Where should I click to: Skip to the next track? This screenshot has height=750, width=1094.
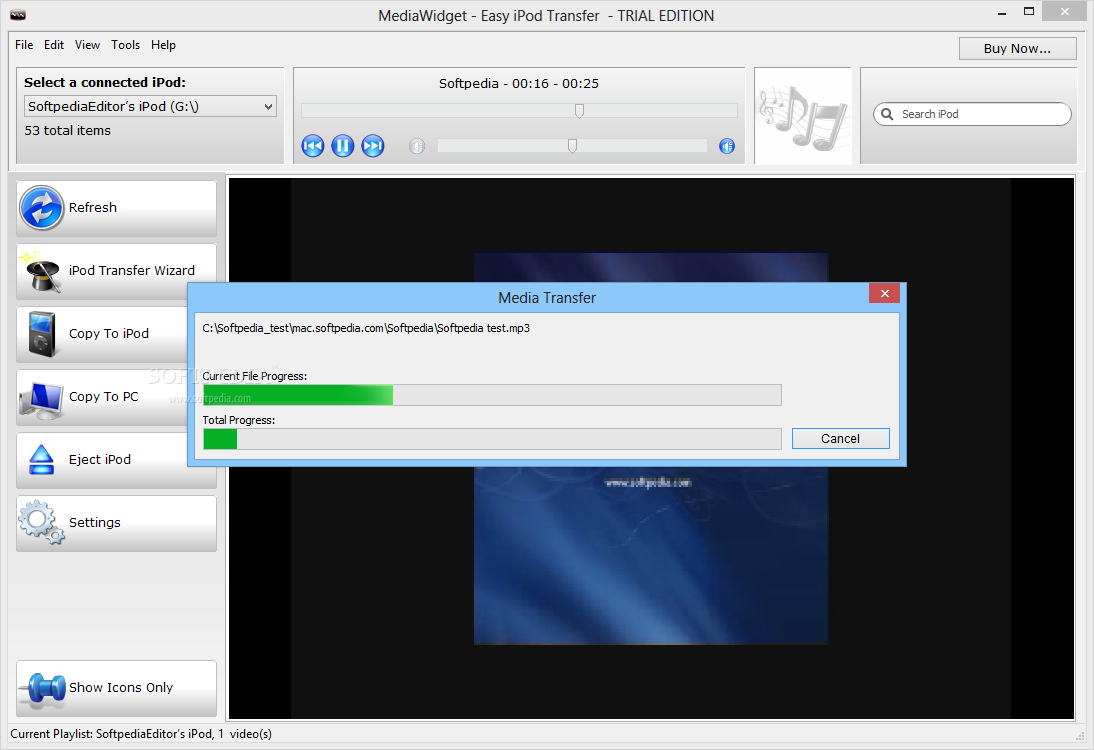tap(373, 146)
